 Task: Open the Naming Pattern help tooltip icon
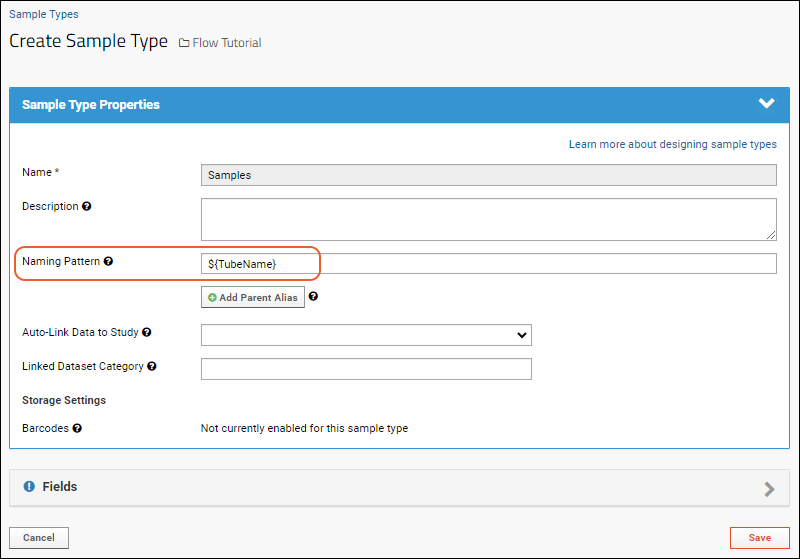coord(108,261)
